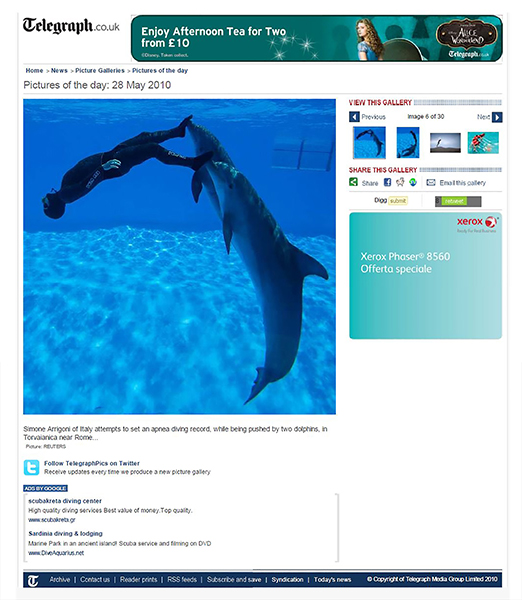Open the Telegraph.co.uk header logo
522x600 pixels.
pos(71,26)
